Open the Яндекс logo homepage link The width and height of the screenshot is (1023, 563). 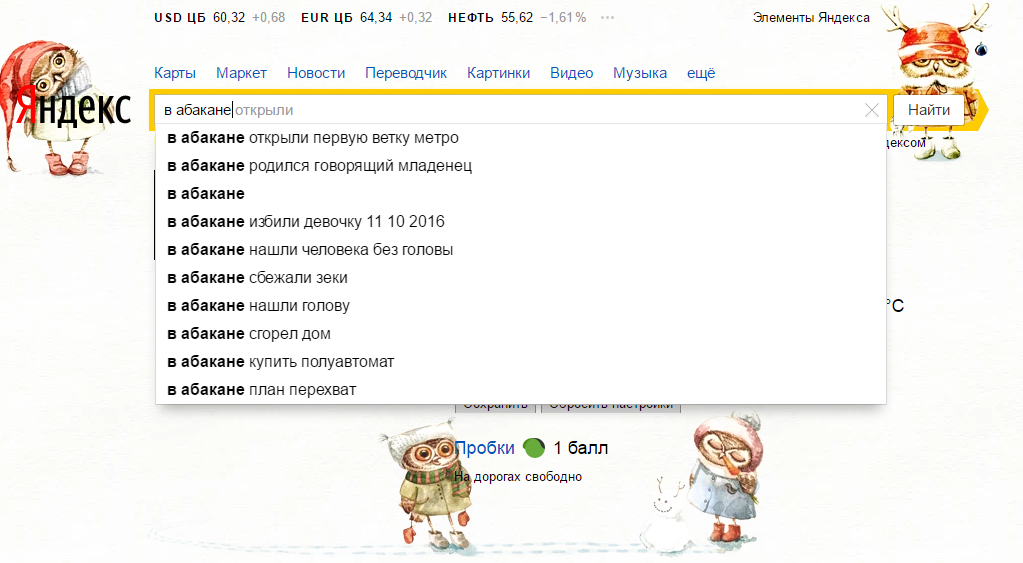tap(73, 108)
